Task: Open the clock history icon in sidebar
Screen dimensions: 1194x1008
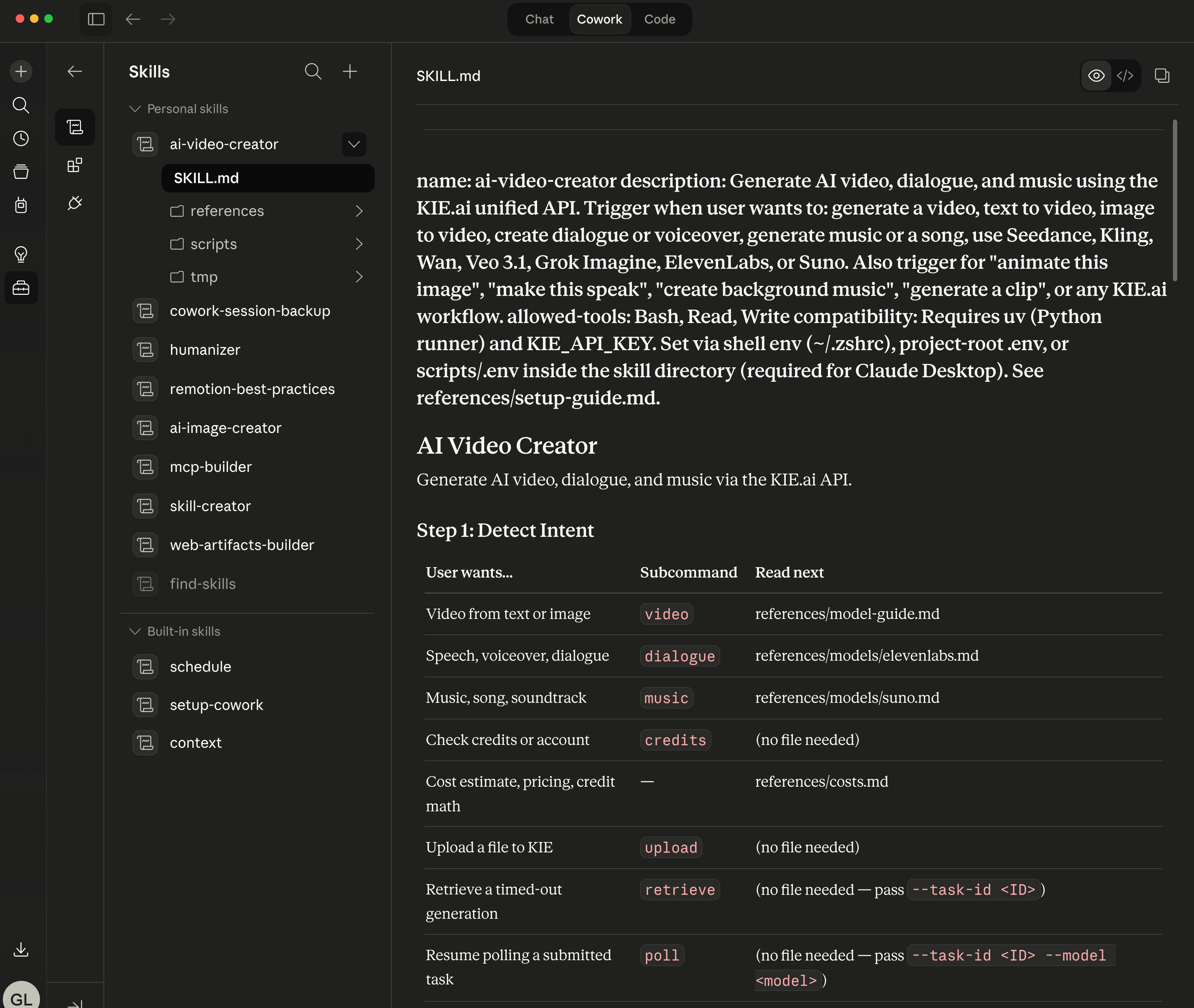Action: pos(21,138)
